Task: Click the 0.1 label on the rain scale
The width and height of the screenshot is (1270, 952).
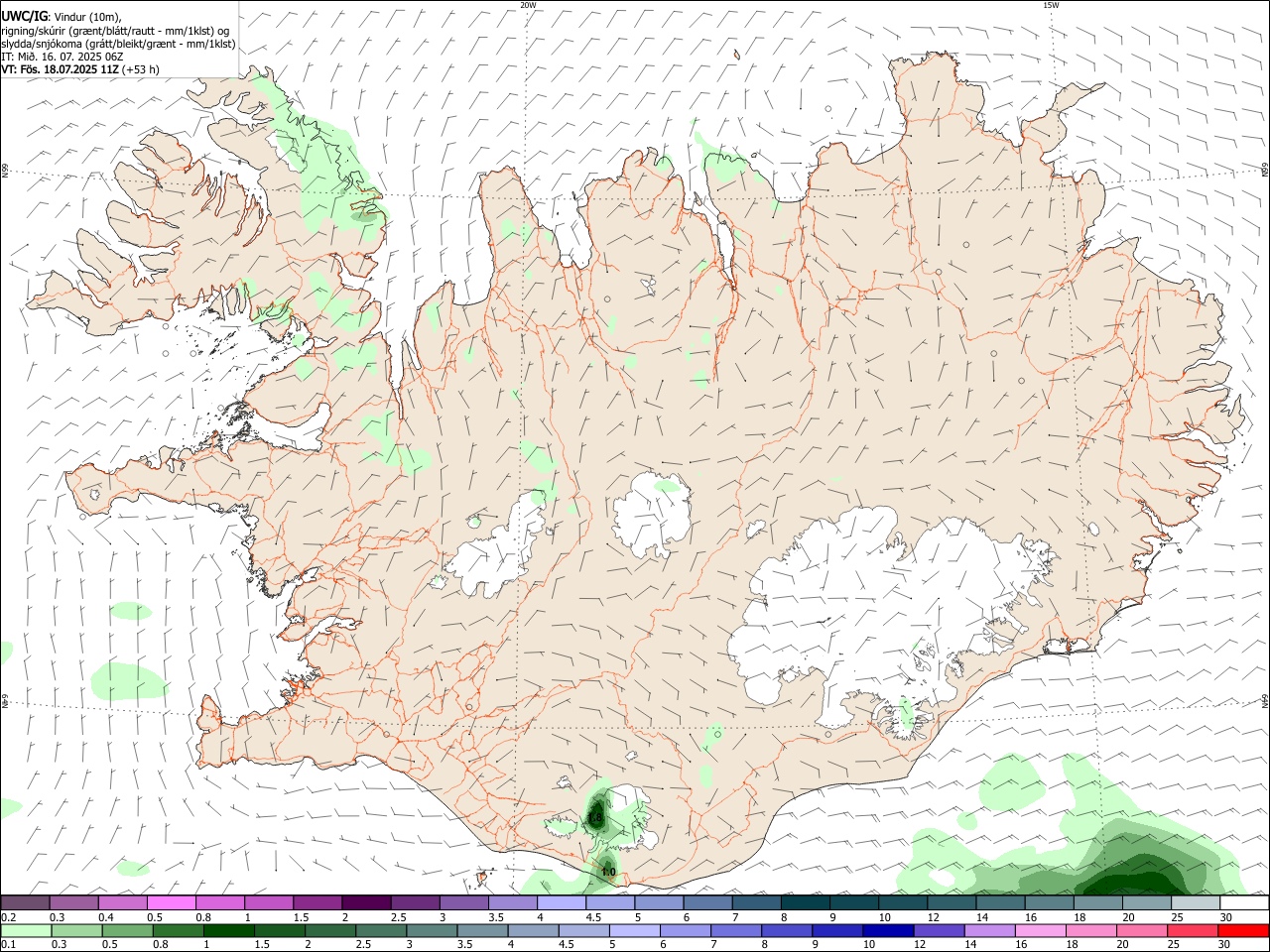Action: click(x=8, y=945)
